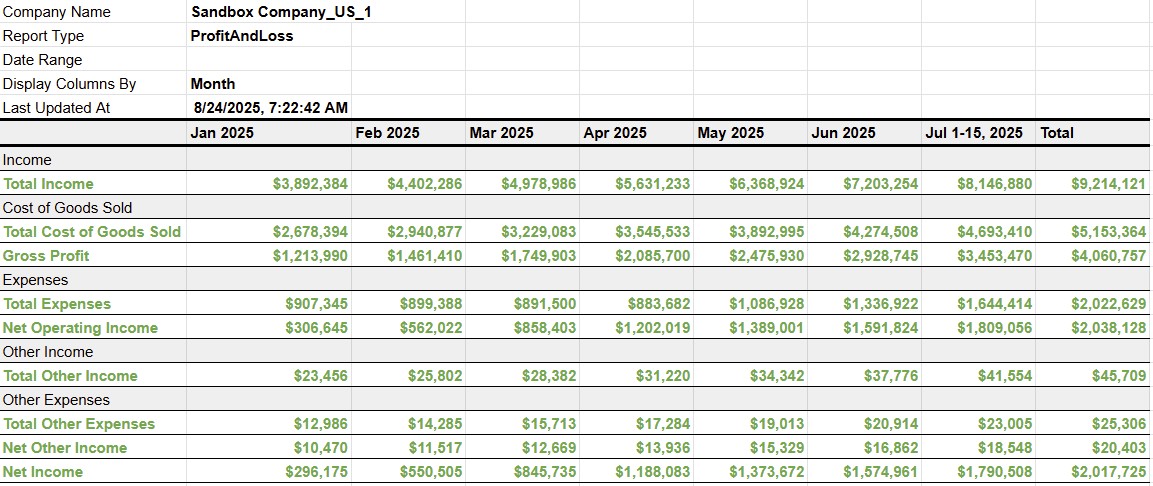This screenshot has width=1153, height=486.
Task: Select the Sandbox Company_US_1 company name cell
Action: pyautogui.click(x=267, y=12)
